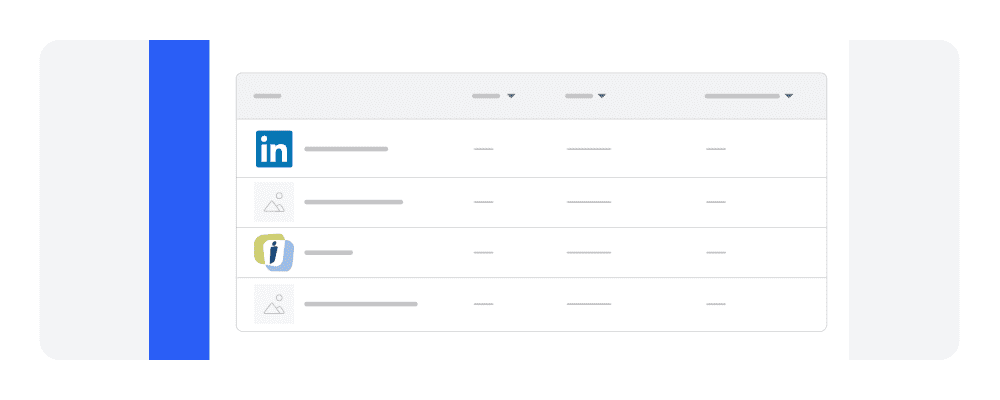1000x400 pixels.
Task: Click the Indeed logo icon in third row
Action: click(x=273, y=253)
